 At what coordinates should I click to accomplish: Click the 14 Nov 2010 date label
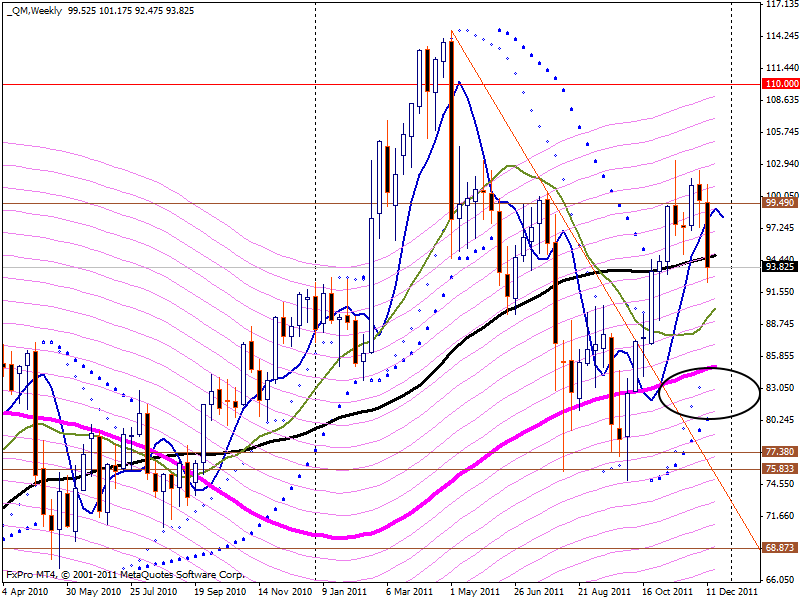pos(285,592)
